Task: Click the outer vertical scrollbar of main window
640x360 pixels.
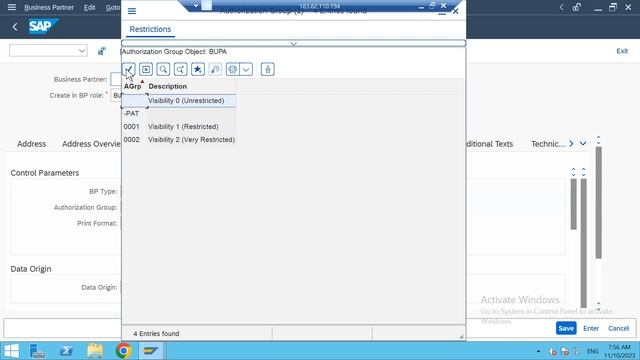Action: [x=598, y=203]
